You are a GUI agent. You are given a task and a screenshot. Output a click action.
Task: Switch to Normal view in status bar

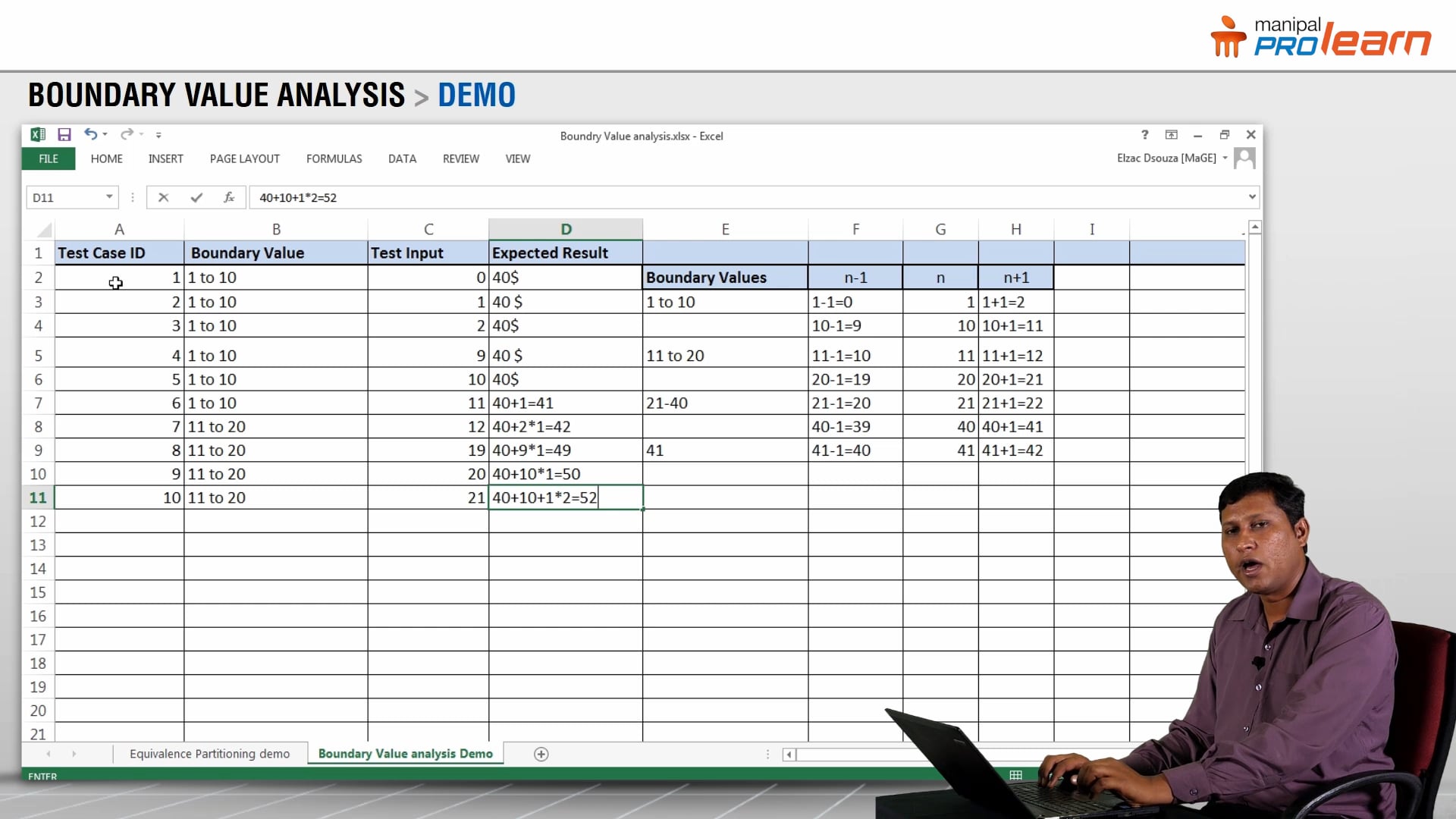pos(1015,775)
